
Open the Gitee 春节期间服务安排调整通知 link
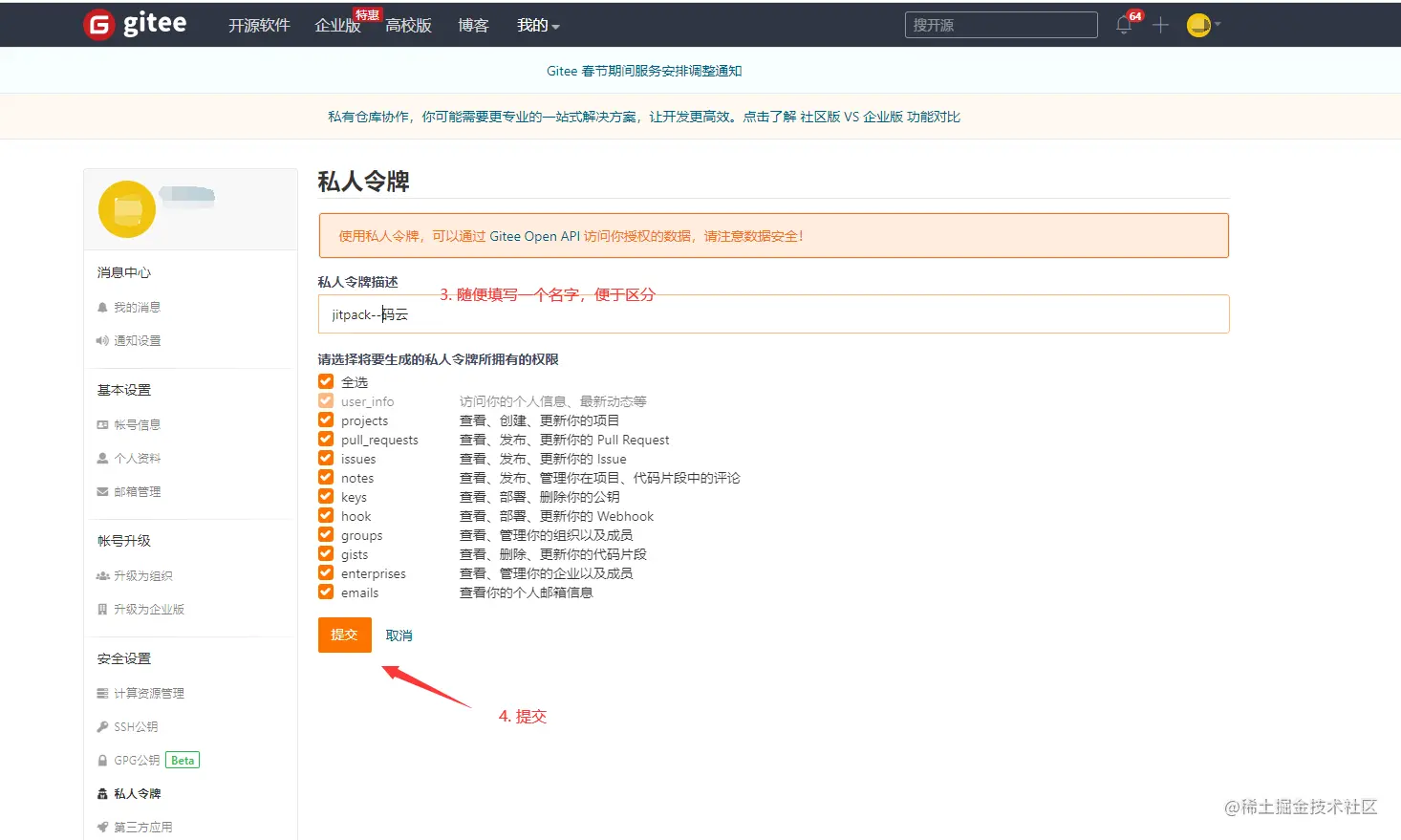644,71
